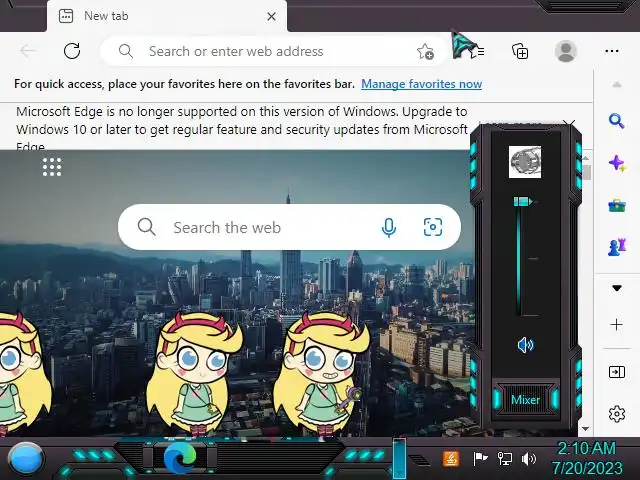Image resolution: width=640 pixels, height=480 pixels.
Task: Open the clock showing 2:10 AM
Action: [587, 458]
